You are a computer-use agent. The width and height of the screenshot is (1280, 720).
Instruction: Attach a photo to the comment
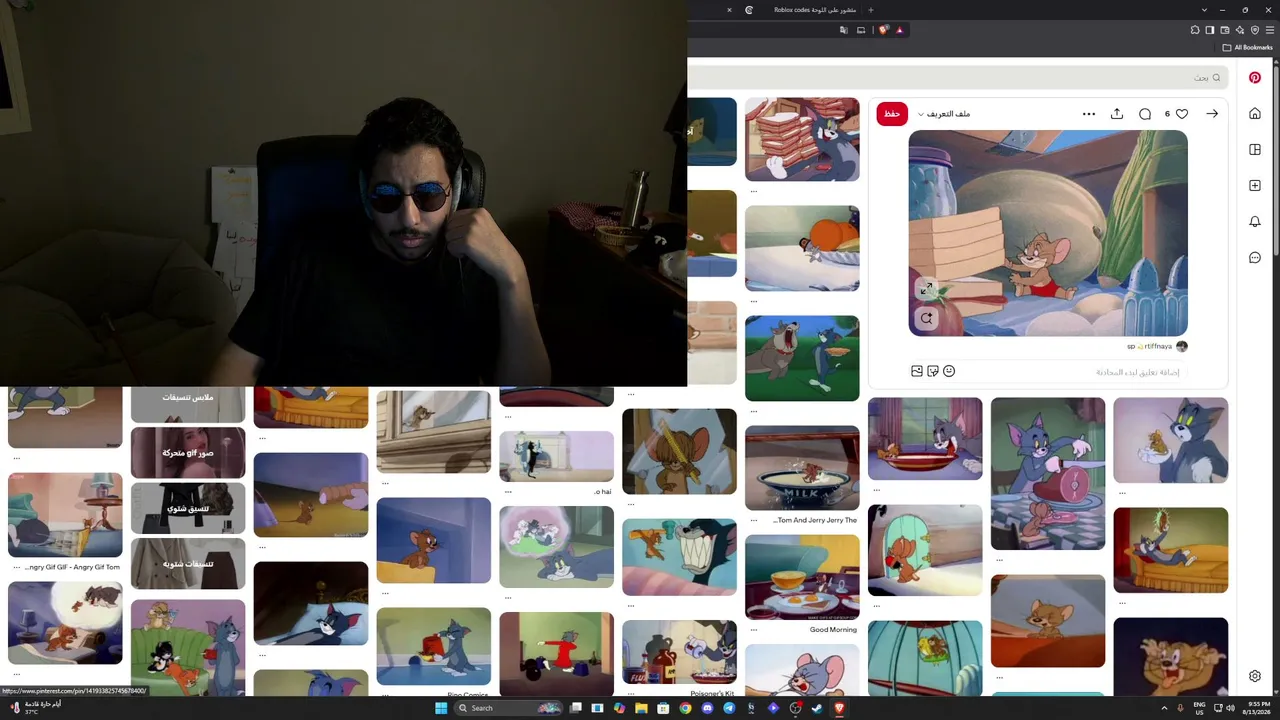[x=917, y=371]
